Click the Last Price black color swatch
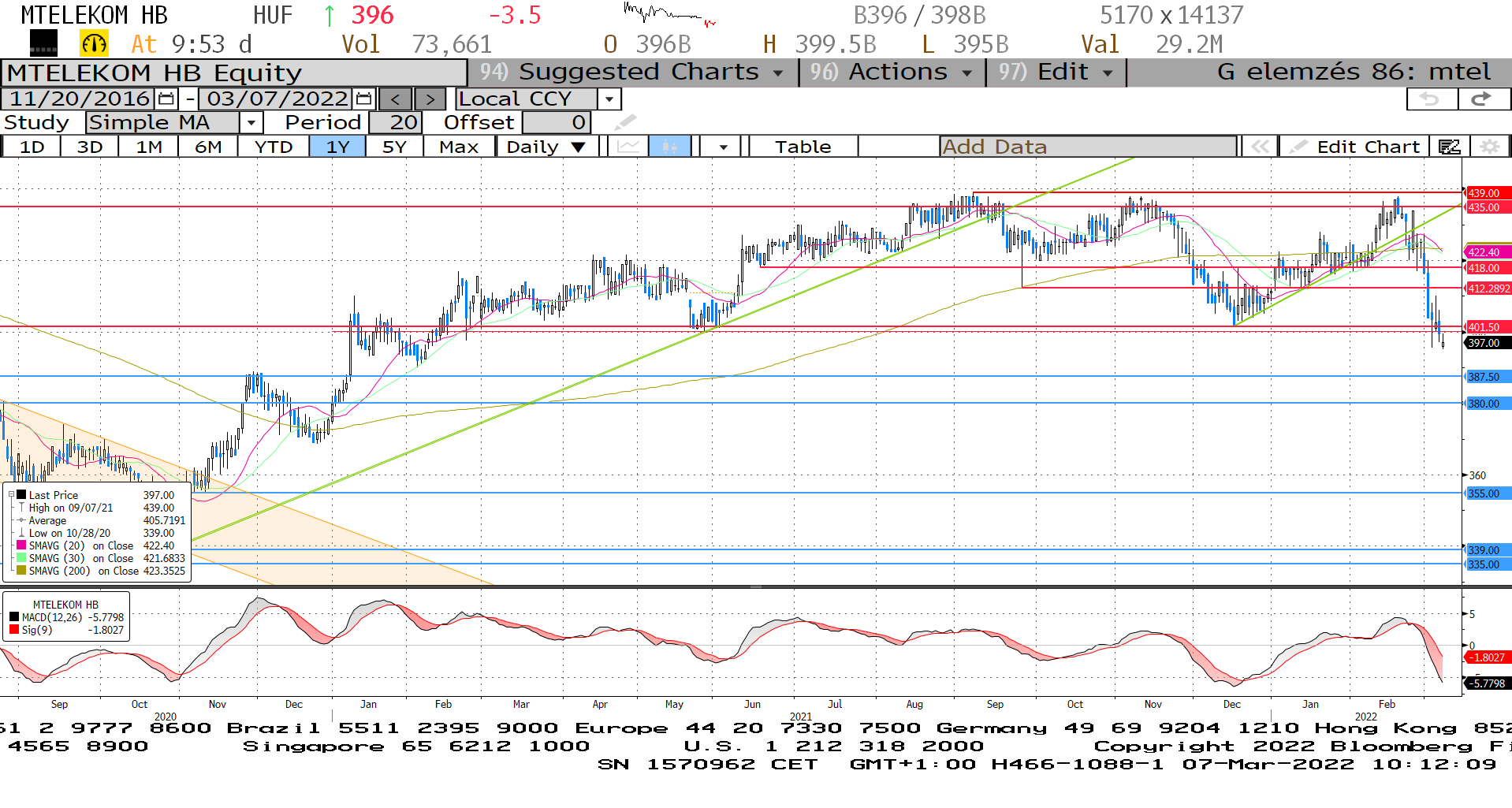 click(21, 495)
